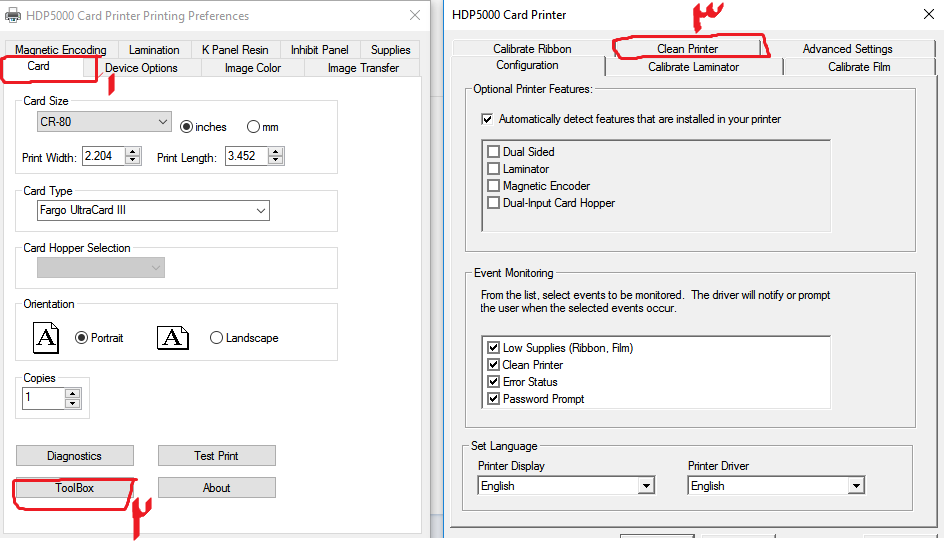Close the HDP5000 Card Printer toolbox window

tap(929, 14)
